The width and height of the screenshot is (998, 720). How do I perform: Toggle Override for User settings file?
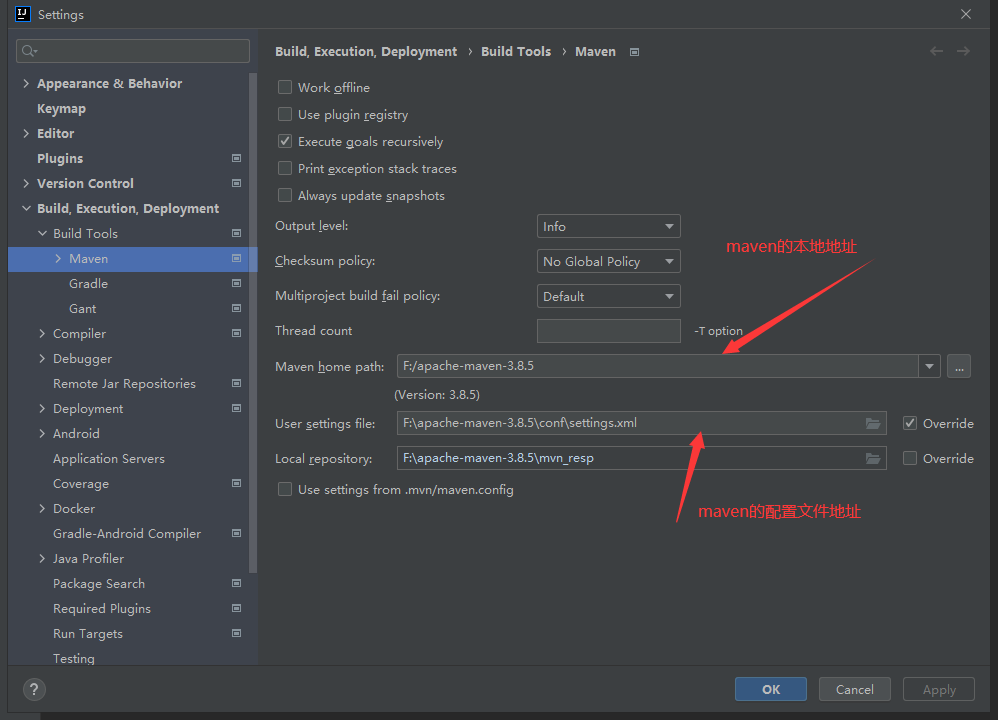pos(909,424)
